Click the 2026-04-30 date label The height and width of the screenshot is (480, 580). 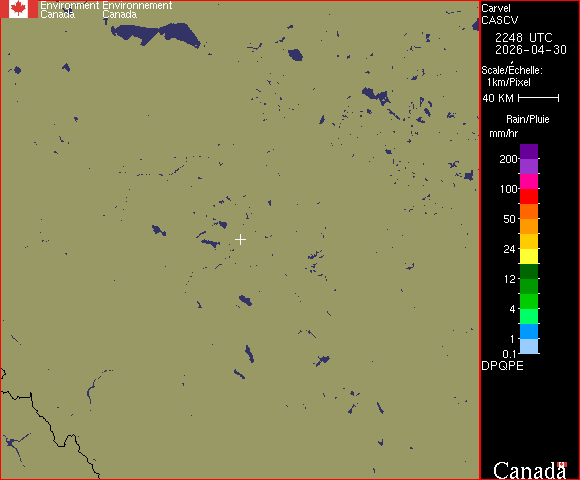pyautogui.click(x=531, y=50)
